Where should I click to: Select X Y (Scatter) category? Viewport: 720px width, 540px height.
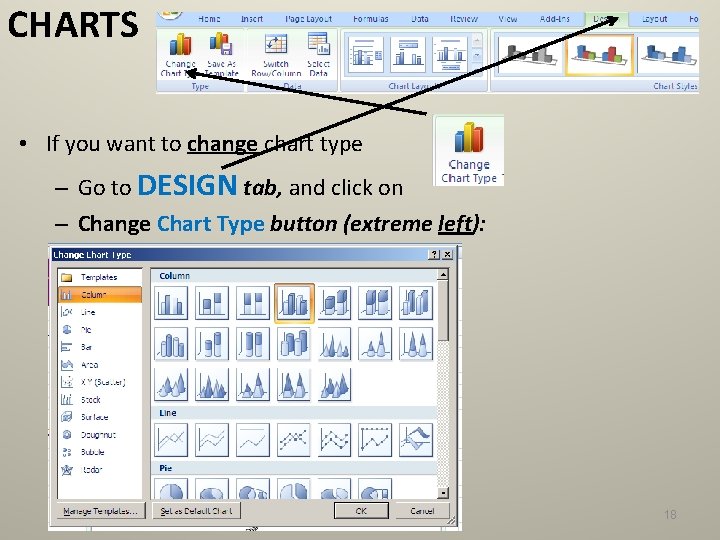[x=102, y=382]
